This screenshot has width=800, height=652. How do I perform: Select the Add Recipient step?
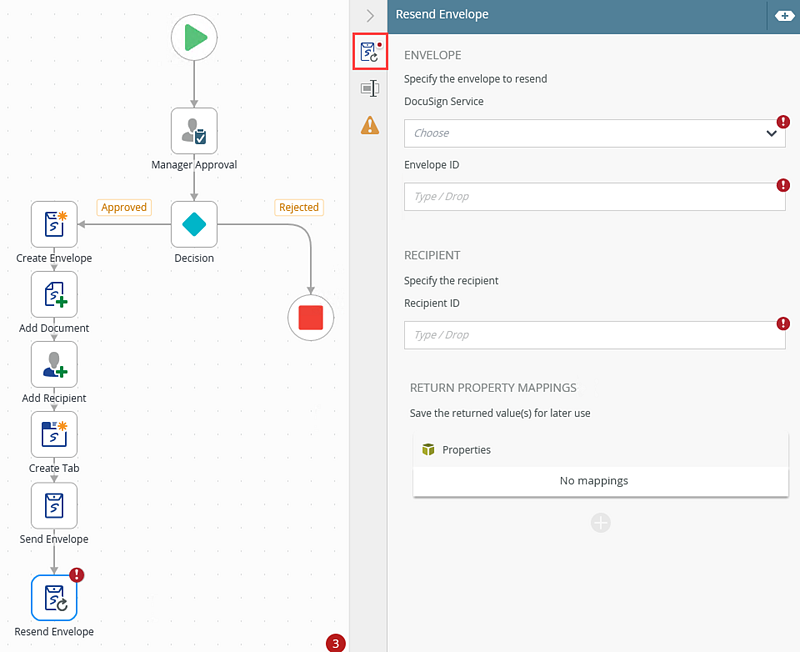pyautogui.click(x=54, y=365)
